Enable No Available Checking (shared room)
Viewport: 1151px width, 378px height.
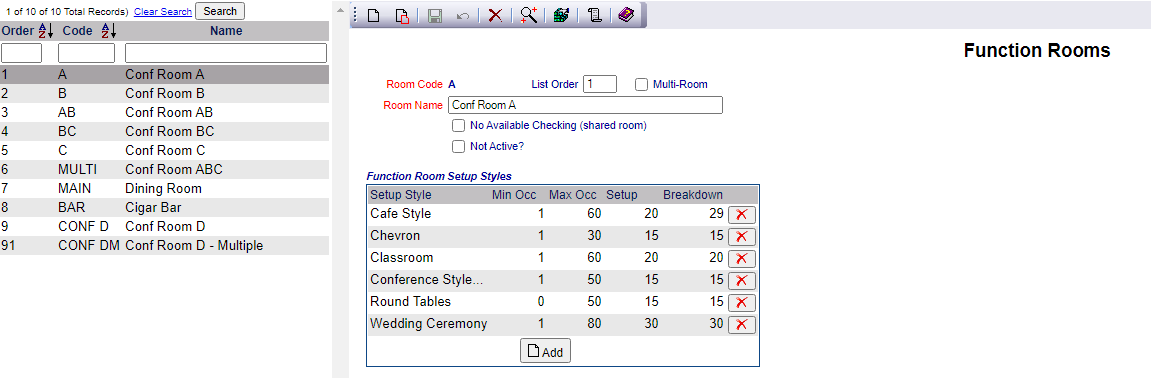[459, 126]
